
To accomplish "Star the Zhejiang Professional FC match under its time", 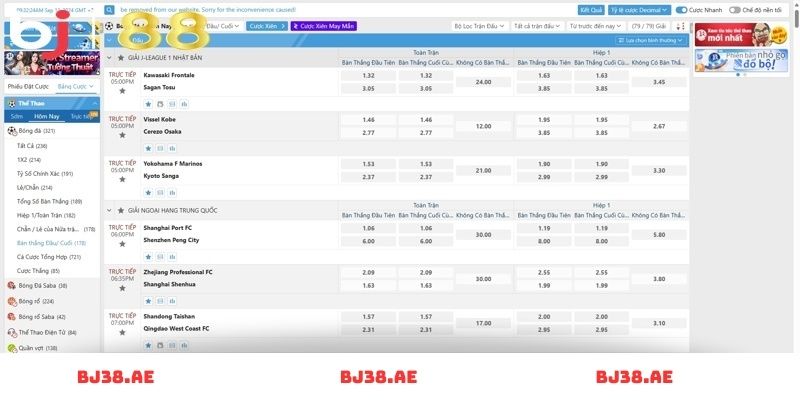I will tap(122, 288).
